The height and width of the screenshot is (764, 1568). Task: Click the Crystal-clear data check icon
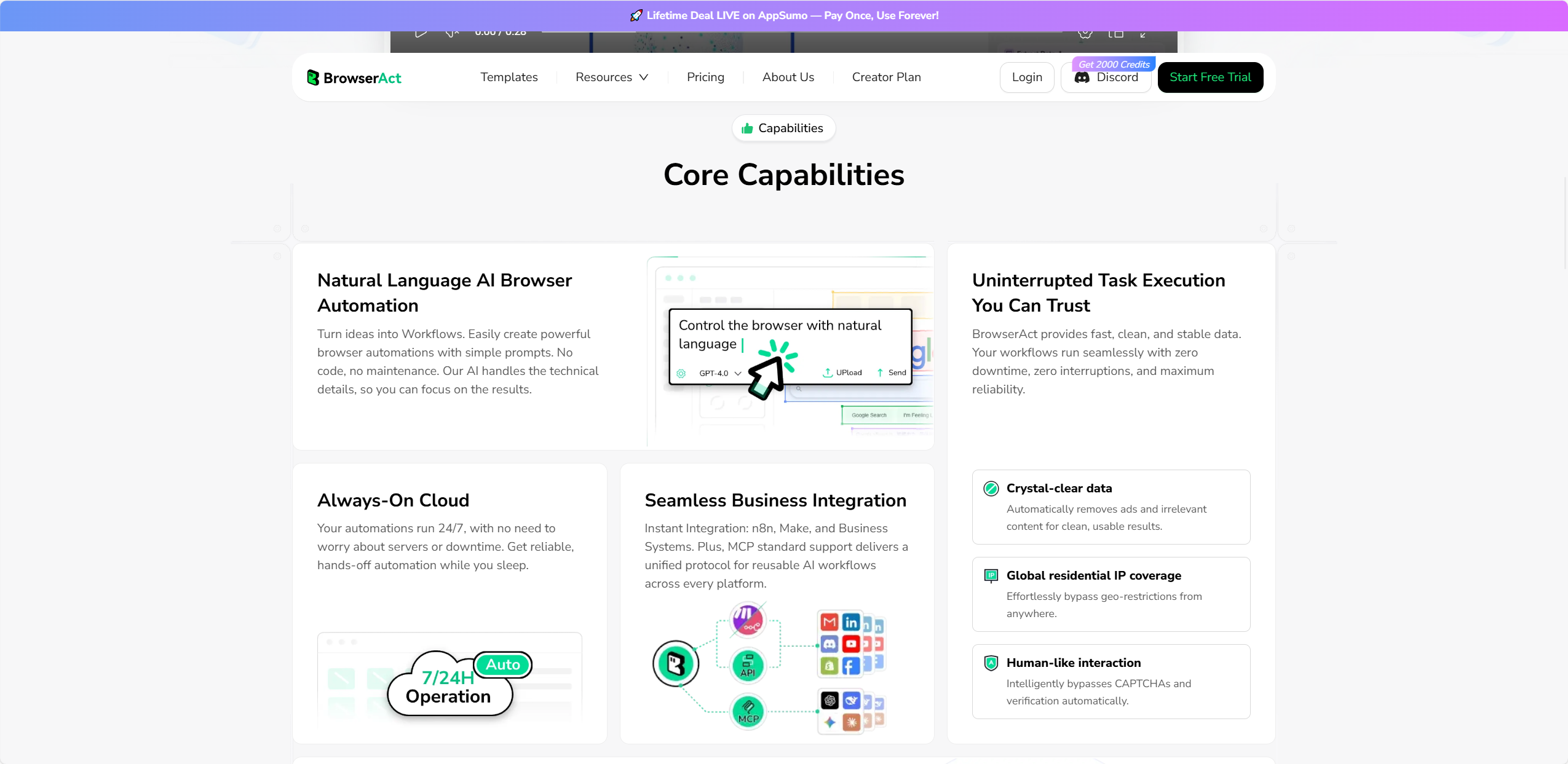point(991,489)
